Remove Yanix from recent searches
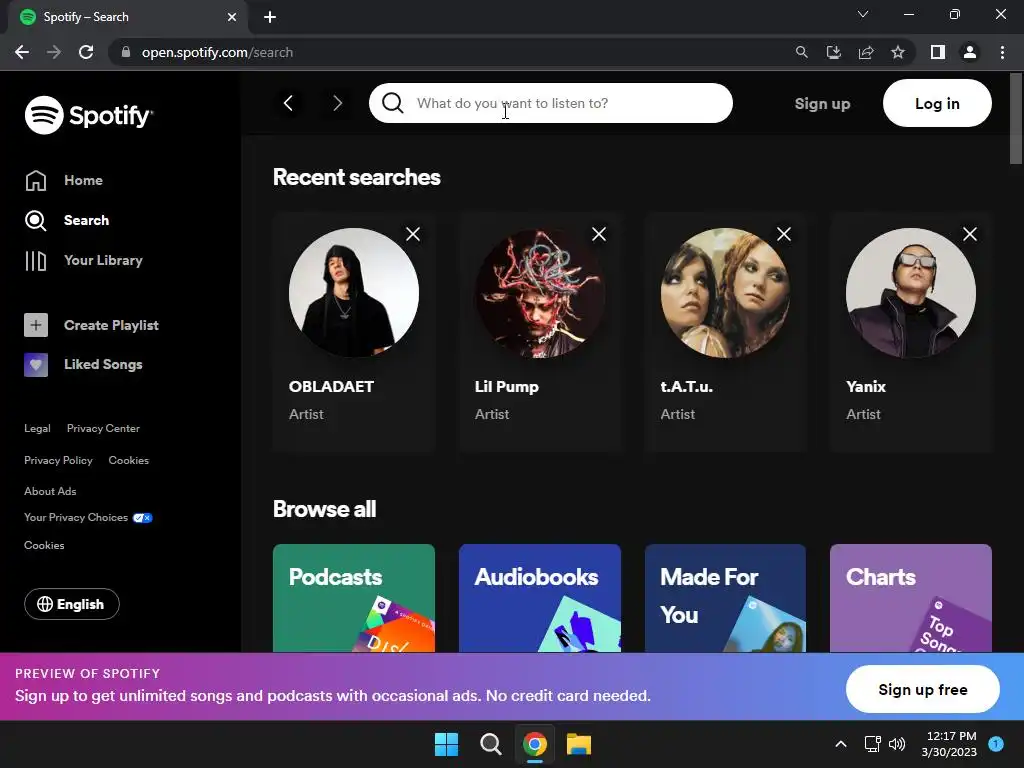 pos(970,234)
